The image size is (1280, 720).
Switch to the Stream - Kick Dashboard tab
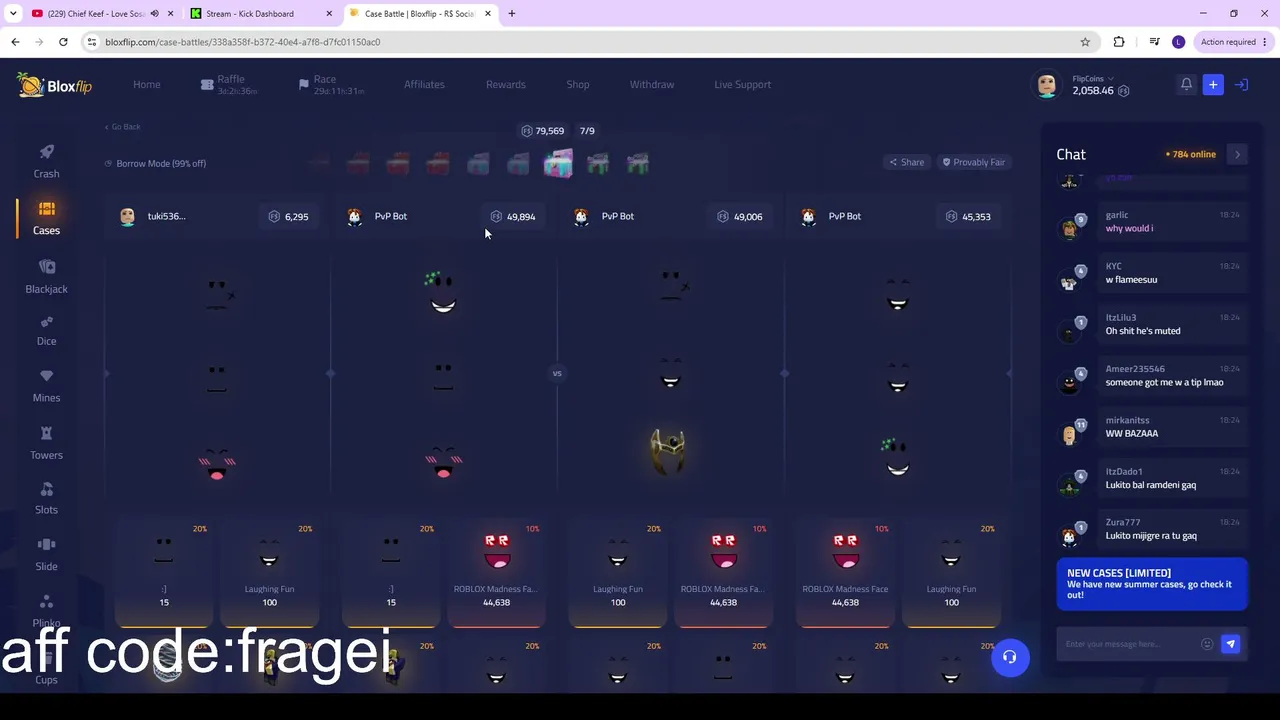pos(262,14)
